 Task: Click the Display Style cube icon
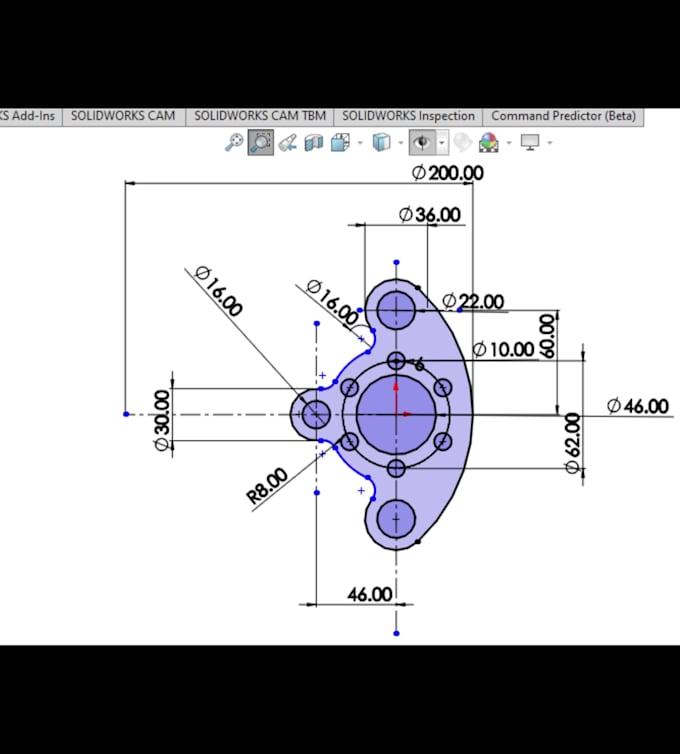tap(381, 143)
